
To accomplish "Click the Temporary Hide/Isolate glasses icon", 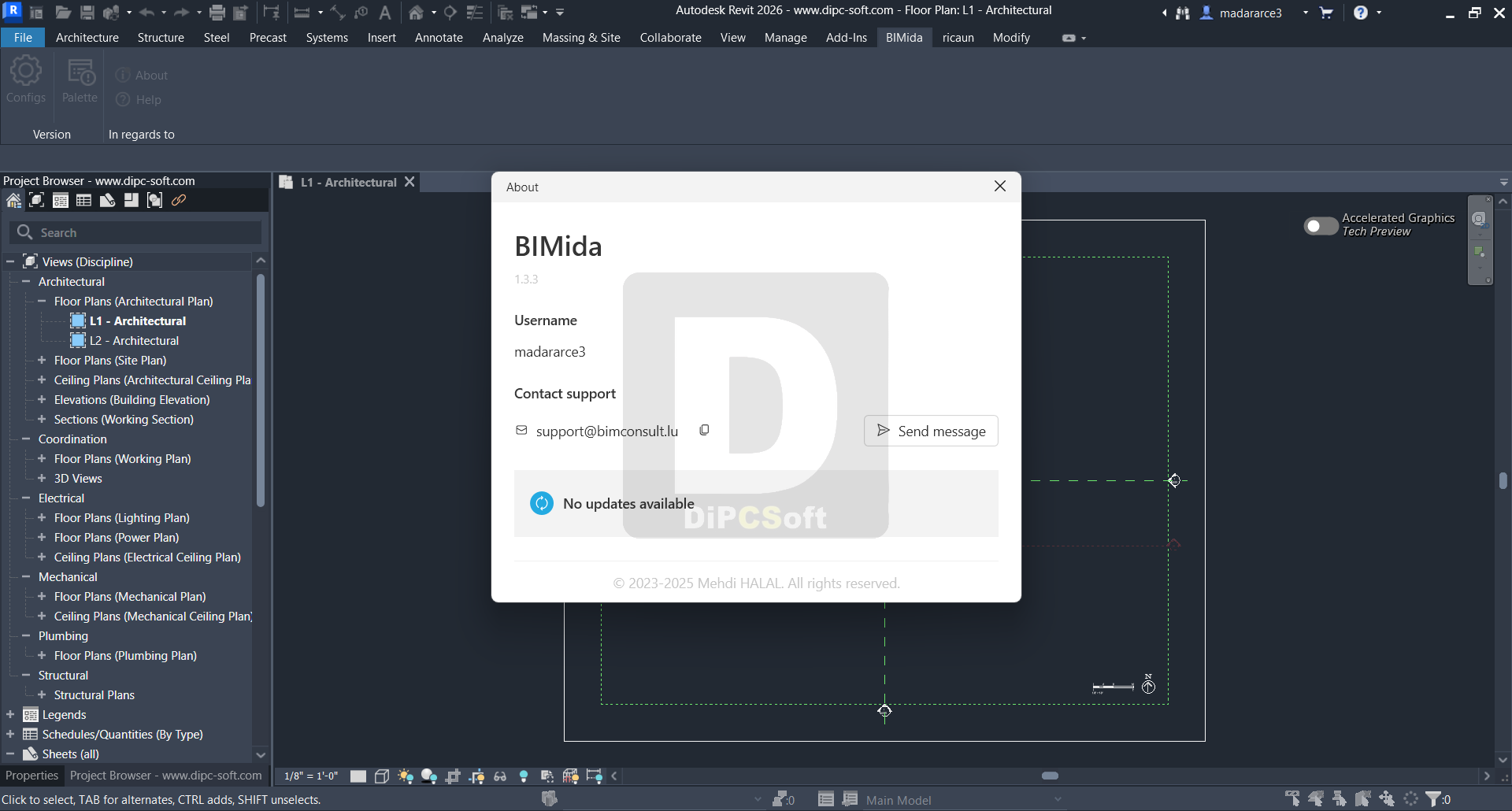I will coord(500,776).
